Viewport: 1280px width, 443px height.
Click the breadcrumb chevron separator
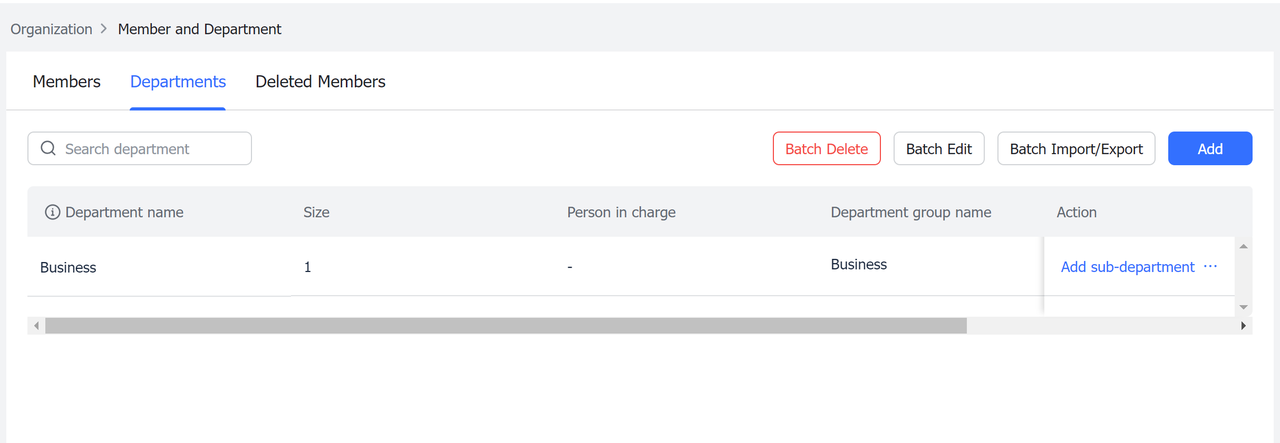[103, 29]
